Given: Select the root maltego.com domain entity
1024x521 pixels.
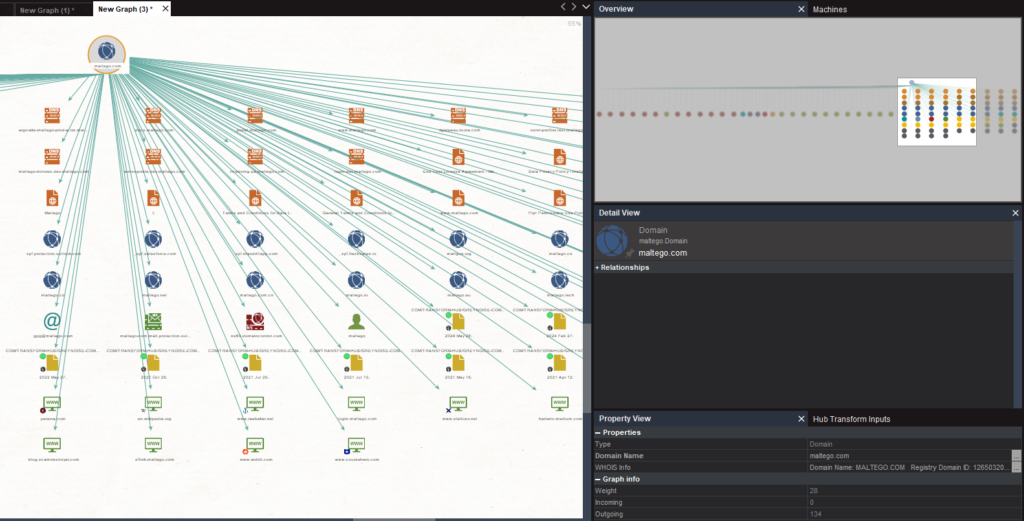Looking at the screenshot, I should [106, 52].
